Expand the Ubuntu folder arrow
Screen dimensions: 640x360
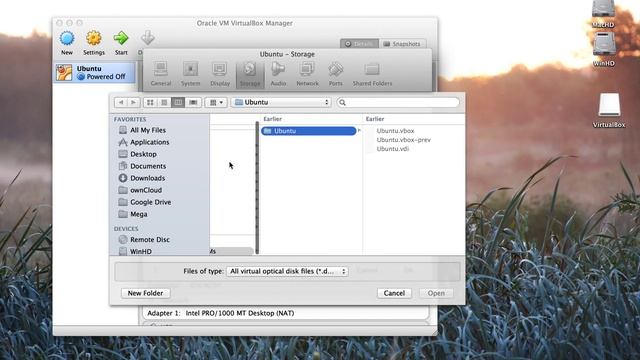click(x=359, y=131)
